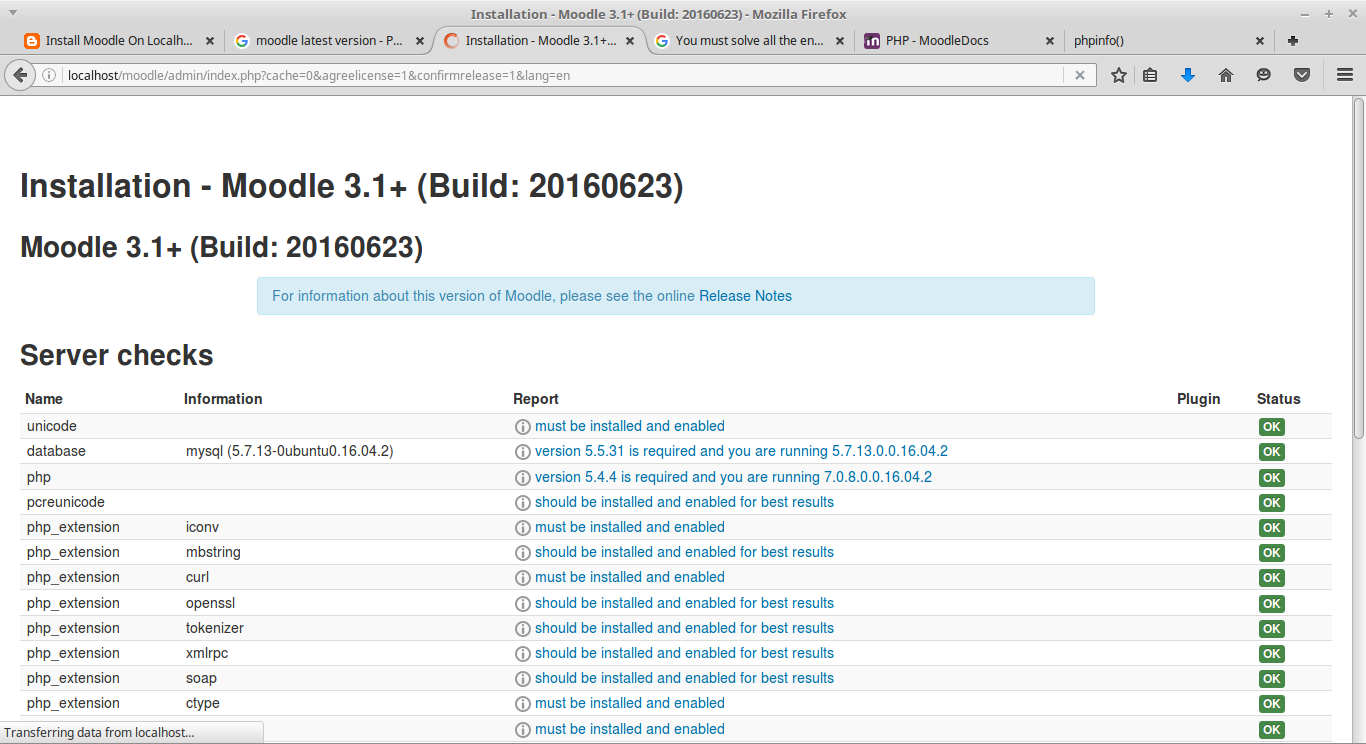Click the info icon in the curl row

522,578
